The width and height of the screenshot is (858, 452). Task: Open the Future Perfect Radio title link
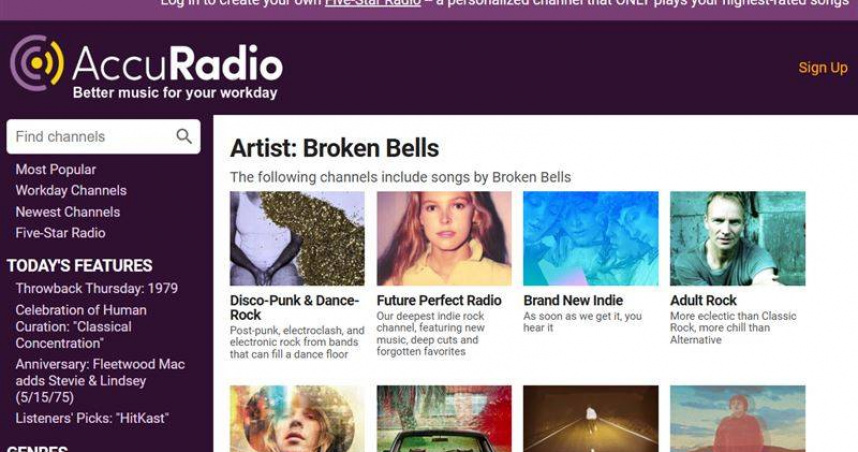439,300
